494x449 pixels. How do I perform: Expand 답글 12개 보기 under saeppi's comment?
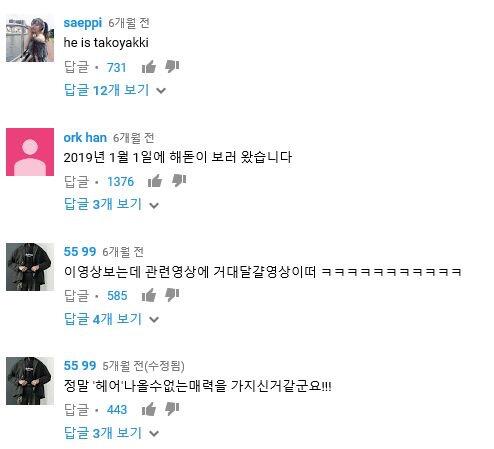(115, 90)
